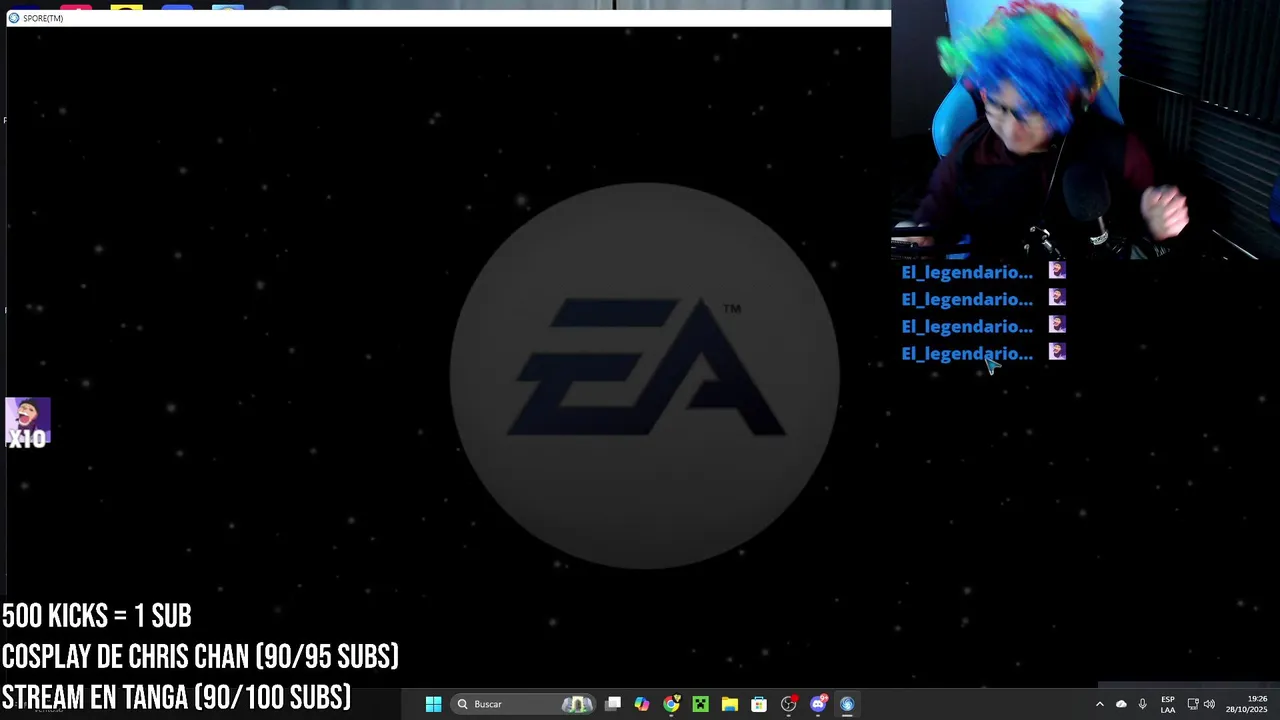
Task: Open the clock showing 19:26 28/10/2025
Action: point(1247,704)
